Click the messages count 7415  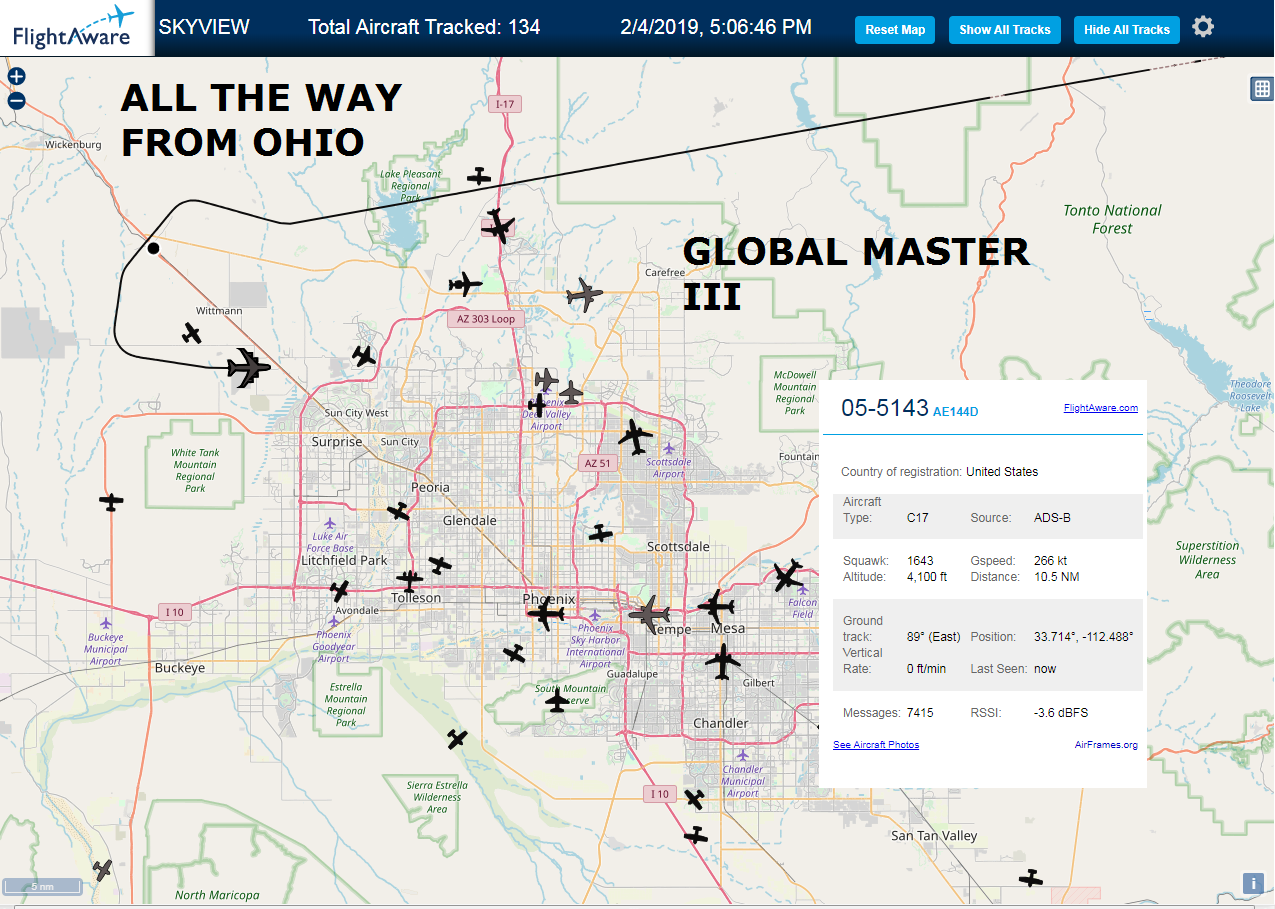click(920, 713)
